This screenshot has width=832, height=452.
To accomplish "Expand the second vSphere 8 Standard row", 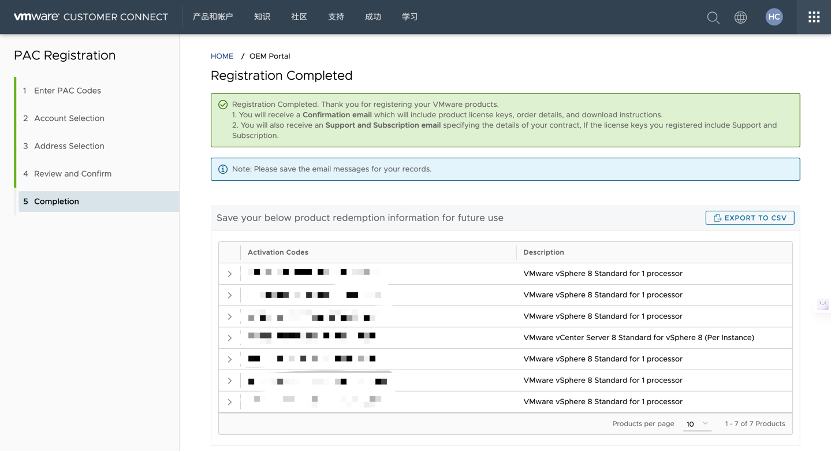I will (x=229, y=295).
